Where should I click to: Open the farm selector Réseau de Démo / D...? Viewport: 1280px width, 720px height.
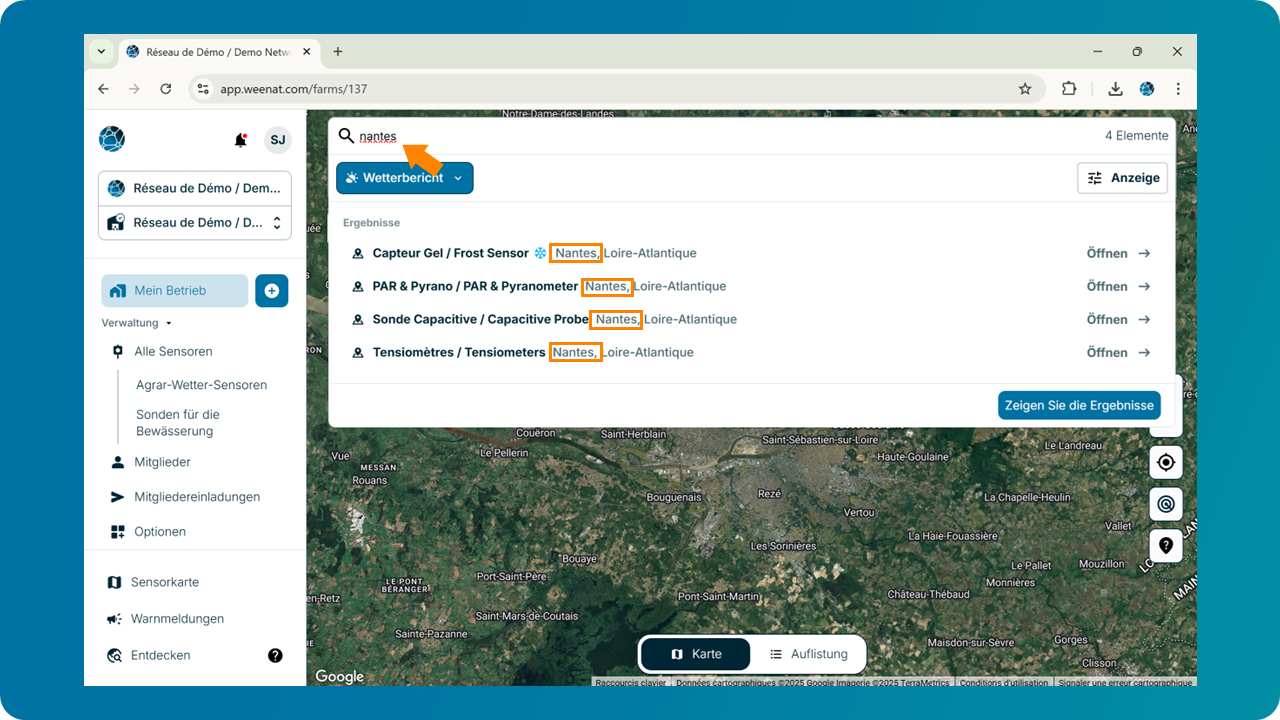tap(195, 222)
